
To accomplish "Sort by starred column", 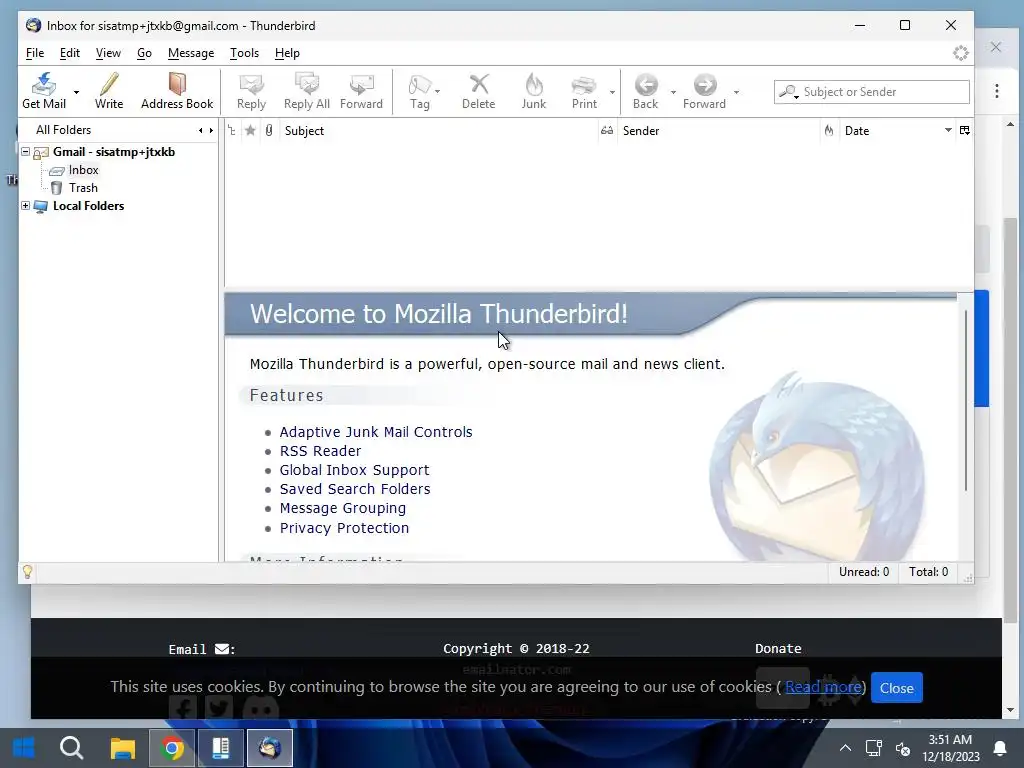I will click(x=250, y=131).
